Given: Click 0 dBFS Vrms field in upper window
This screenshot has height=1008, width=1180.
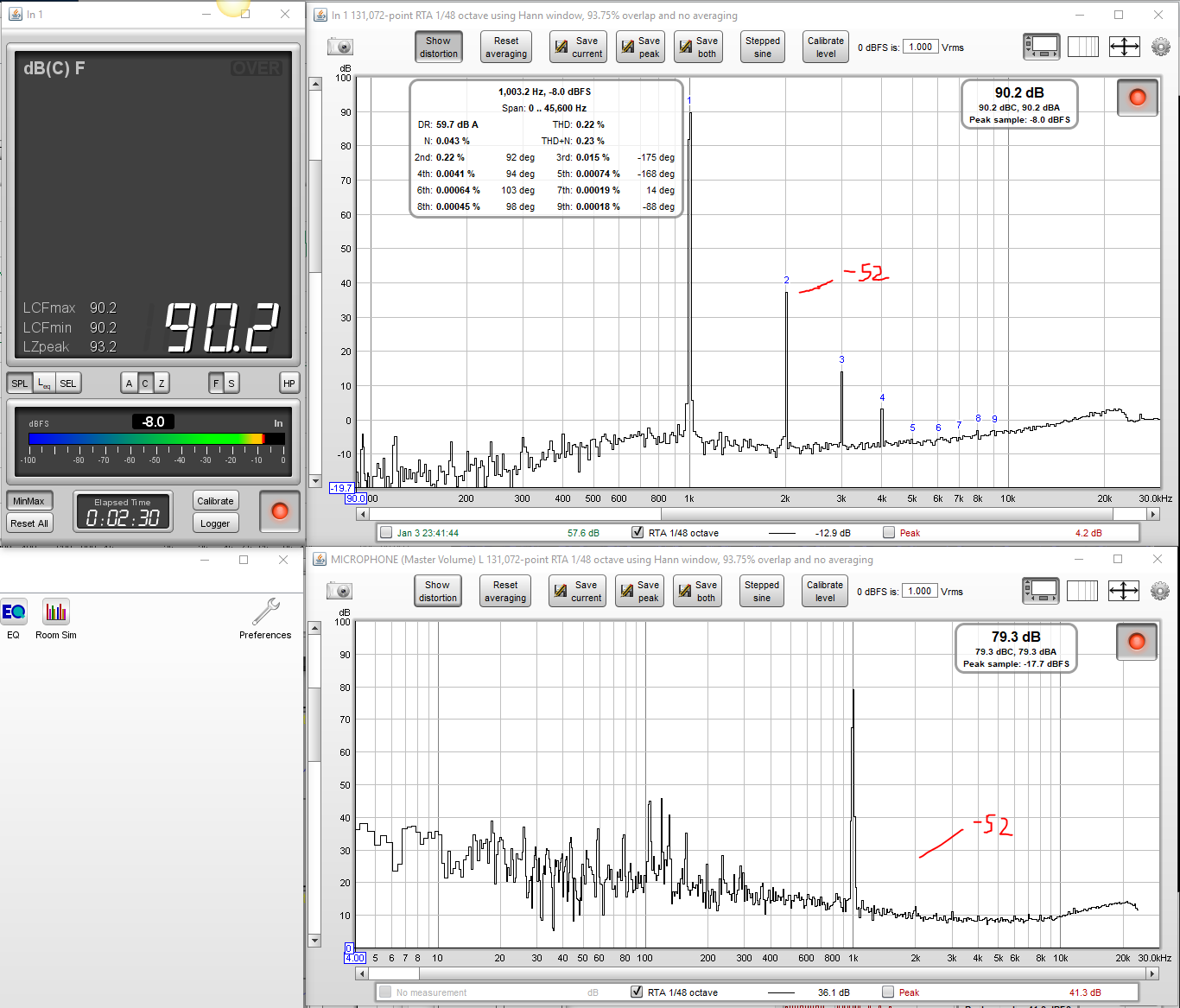Looking at the screenshot, I should pos(921,47).
